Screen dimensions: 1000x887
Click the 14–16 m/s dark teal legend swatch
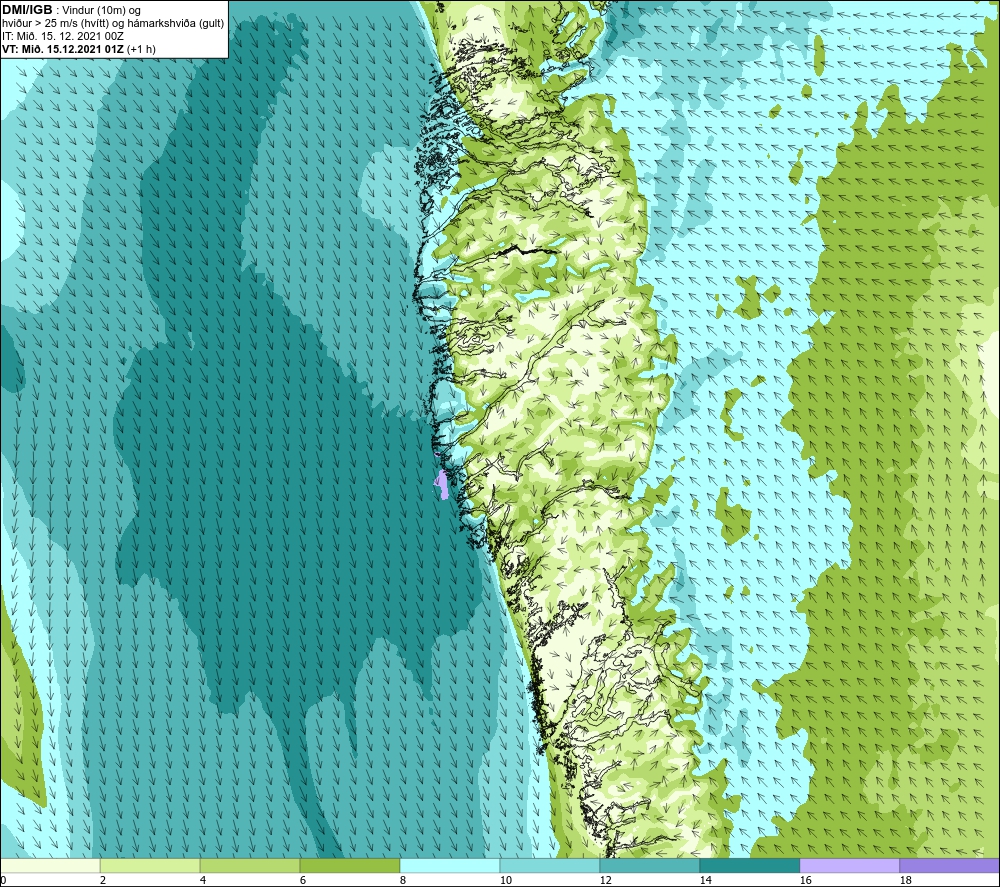[x=749, y=865]
